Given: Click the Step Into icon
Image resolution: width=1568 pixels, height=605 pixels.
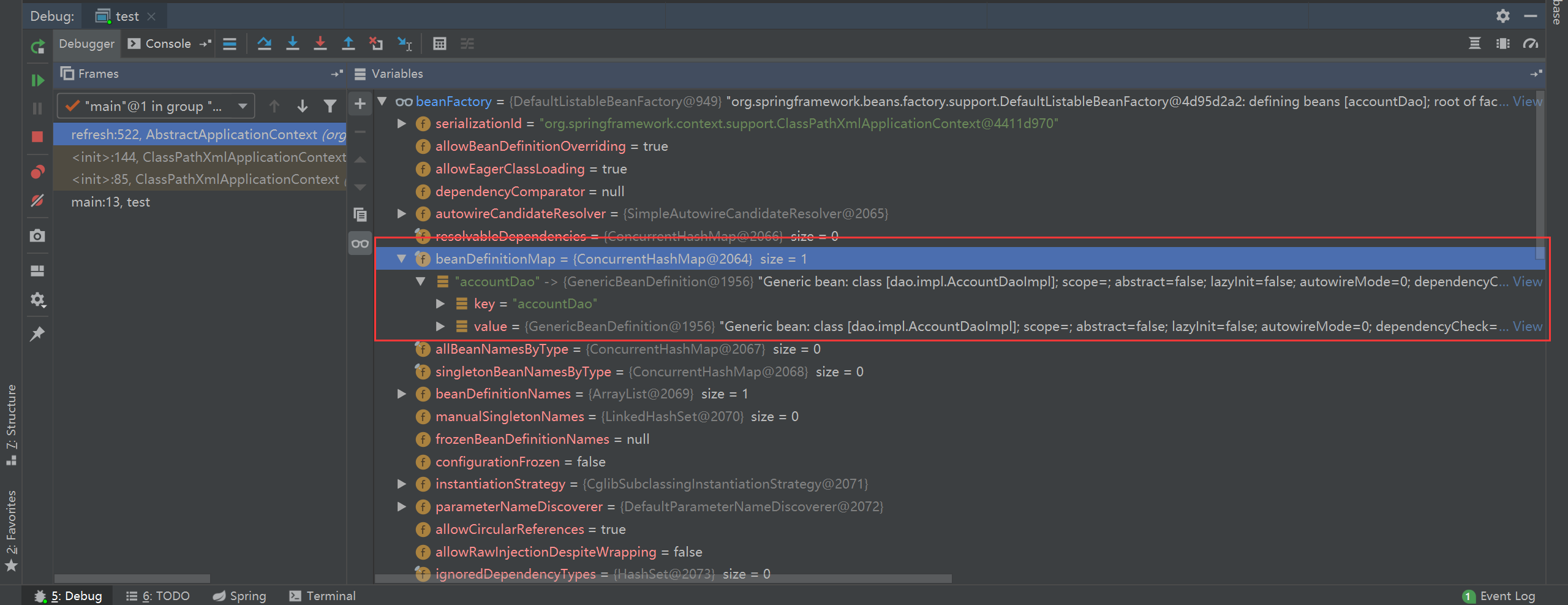Looking at the screenshot, I should pyautogui.click(x=293, y=44).
